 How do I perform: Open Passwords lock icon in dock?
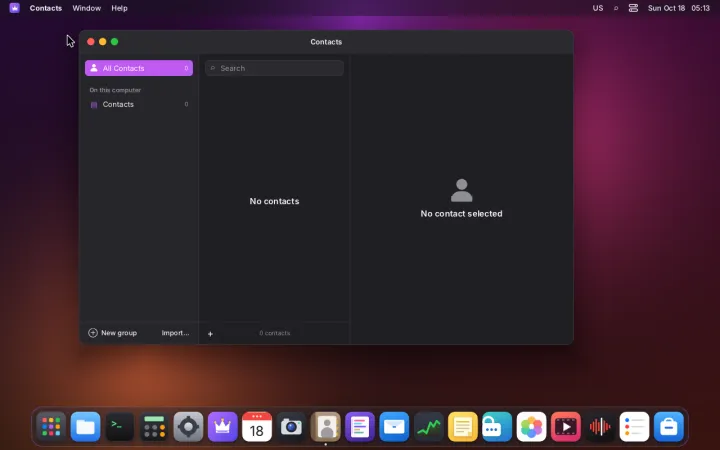click(x=497, y=427)
